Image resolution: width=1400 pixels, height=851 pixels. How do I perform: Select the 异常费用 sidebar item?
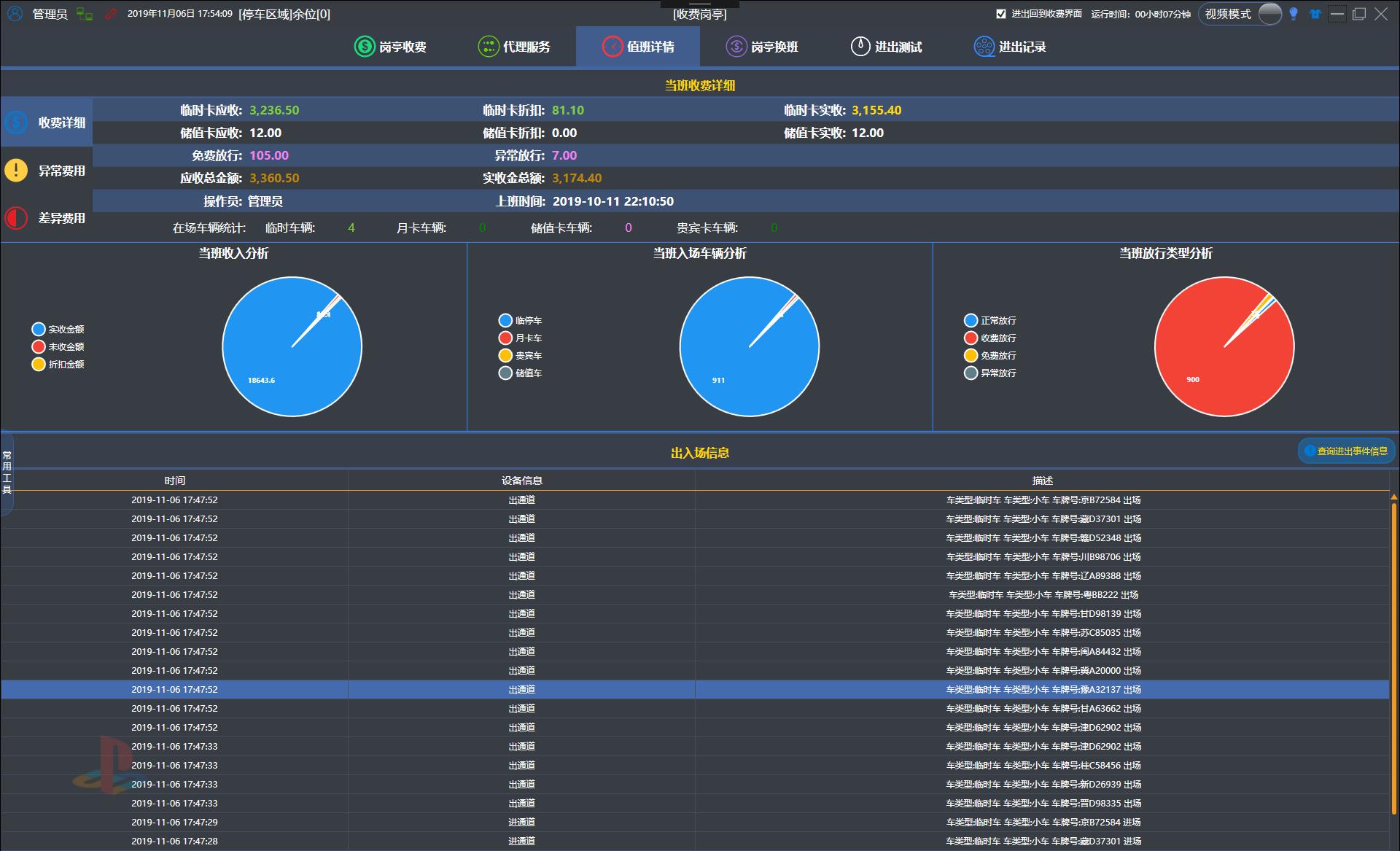click(x=47, y=171)
